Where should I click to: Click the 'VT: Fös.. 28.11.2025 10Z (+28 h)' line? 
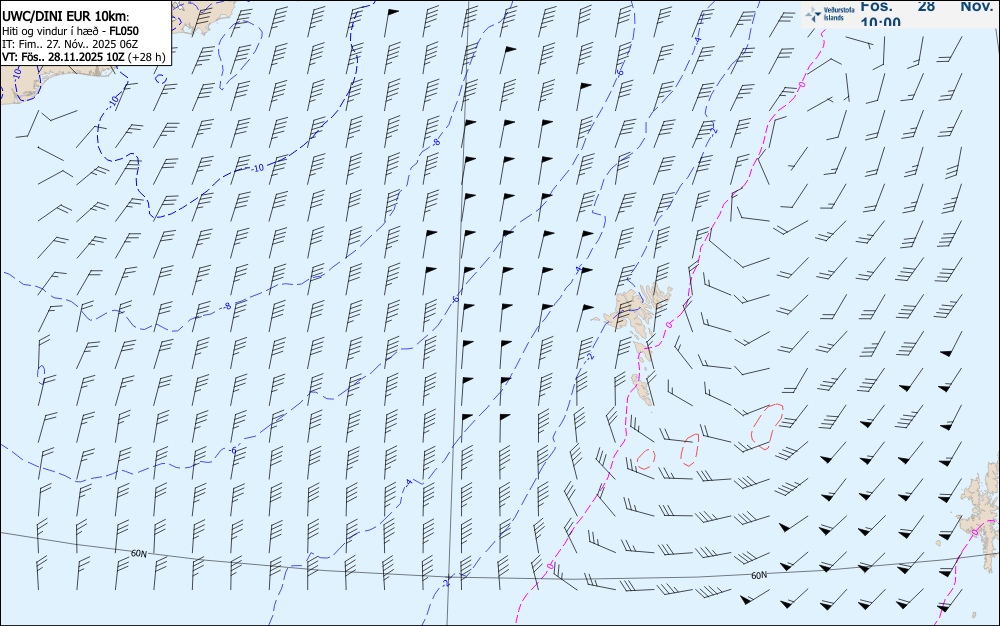(x=84, y=57)
